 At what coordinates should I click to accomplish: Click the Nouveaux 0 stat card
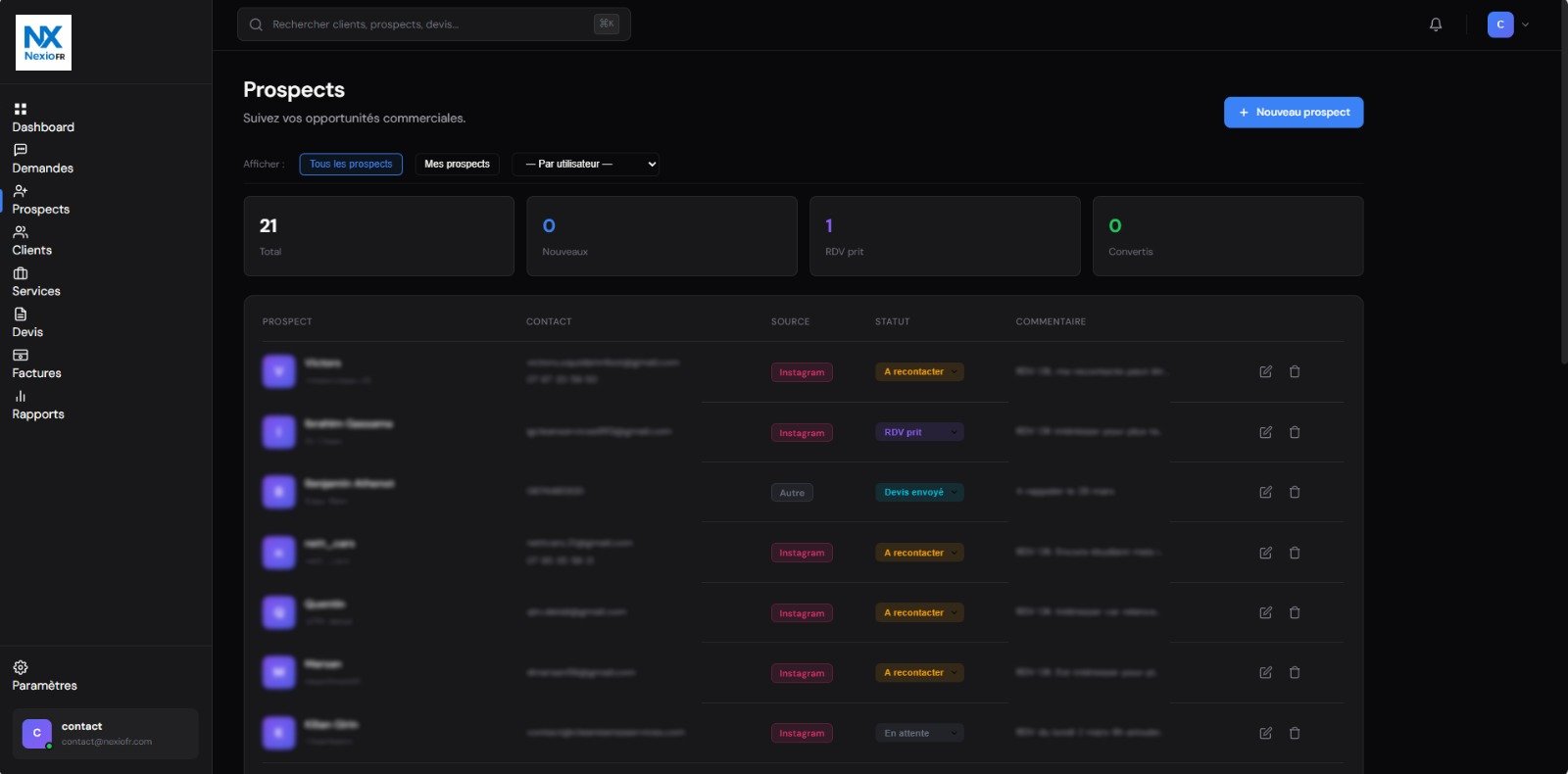[x=661, y=236]
